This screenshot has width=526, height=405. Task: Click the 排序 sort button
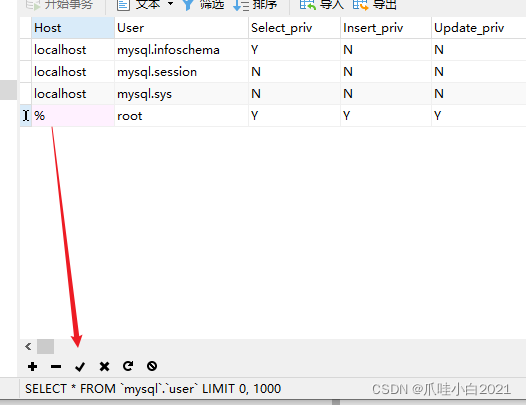[255, 4]
